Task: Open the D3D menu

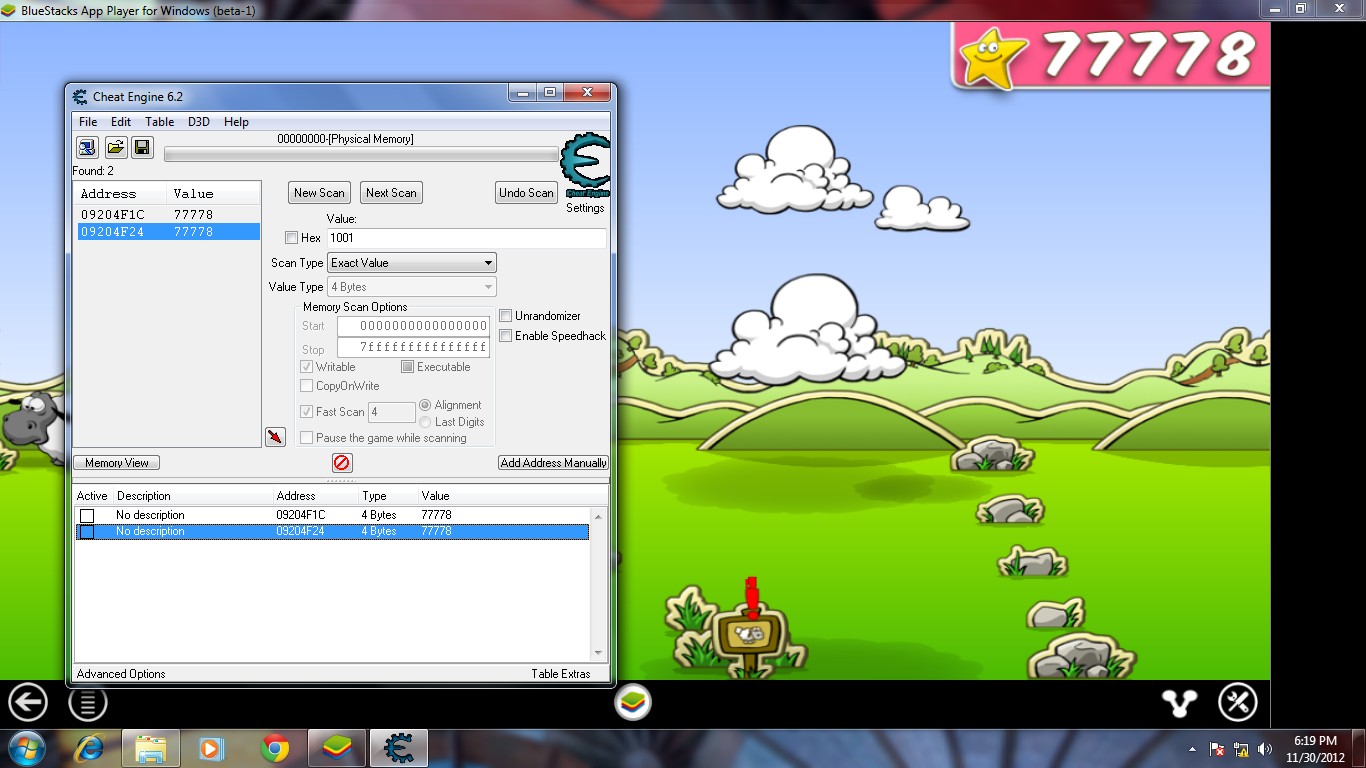Action: [x=199, y=122]
